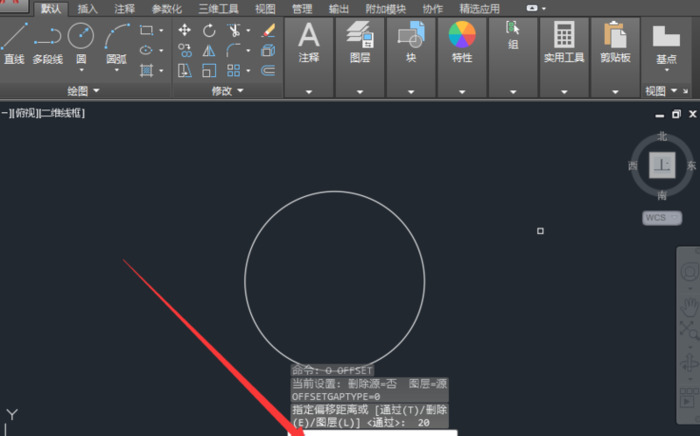This screenshot has height=436, width=700.
Task: Switch to the Insert (插入) tab
Action: tap(88, 8)
